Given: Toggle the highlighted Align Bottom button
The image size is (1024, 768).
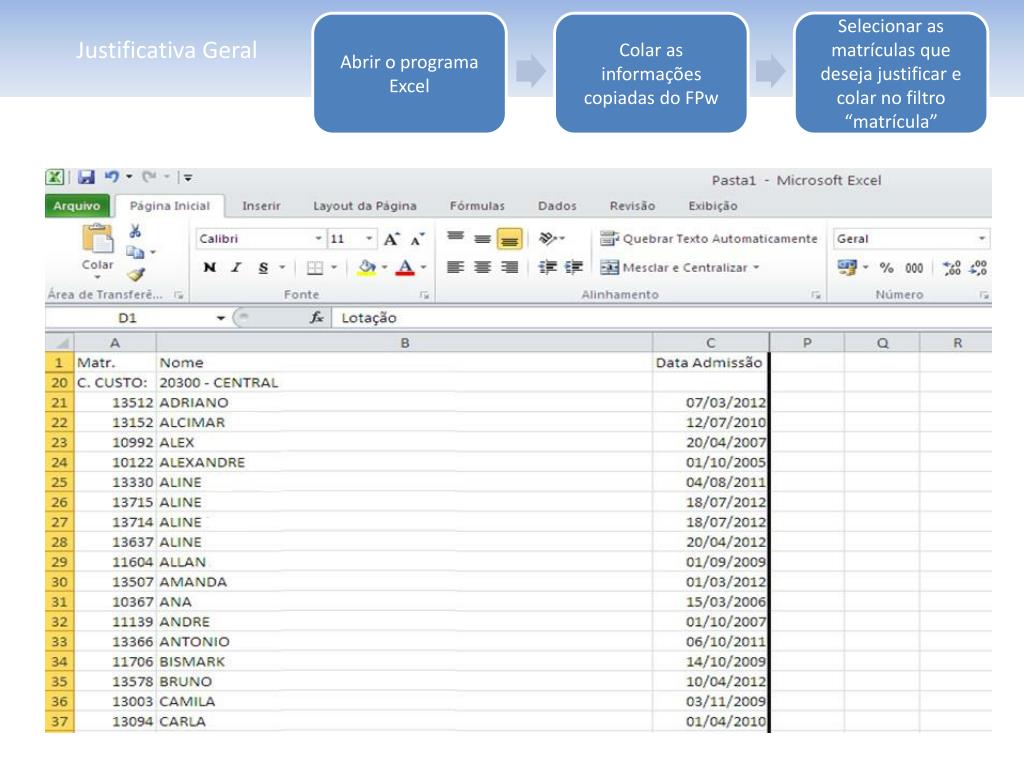Looking at the screenshot, I should pos(509,239).
